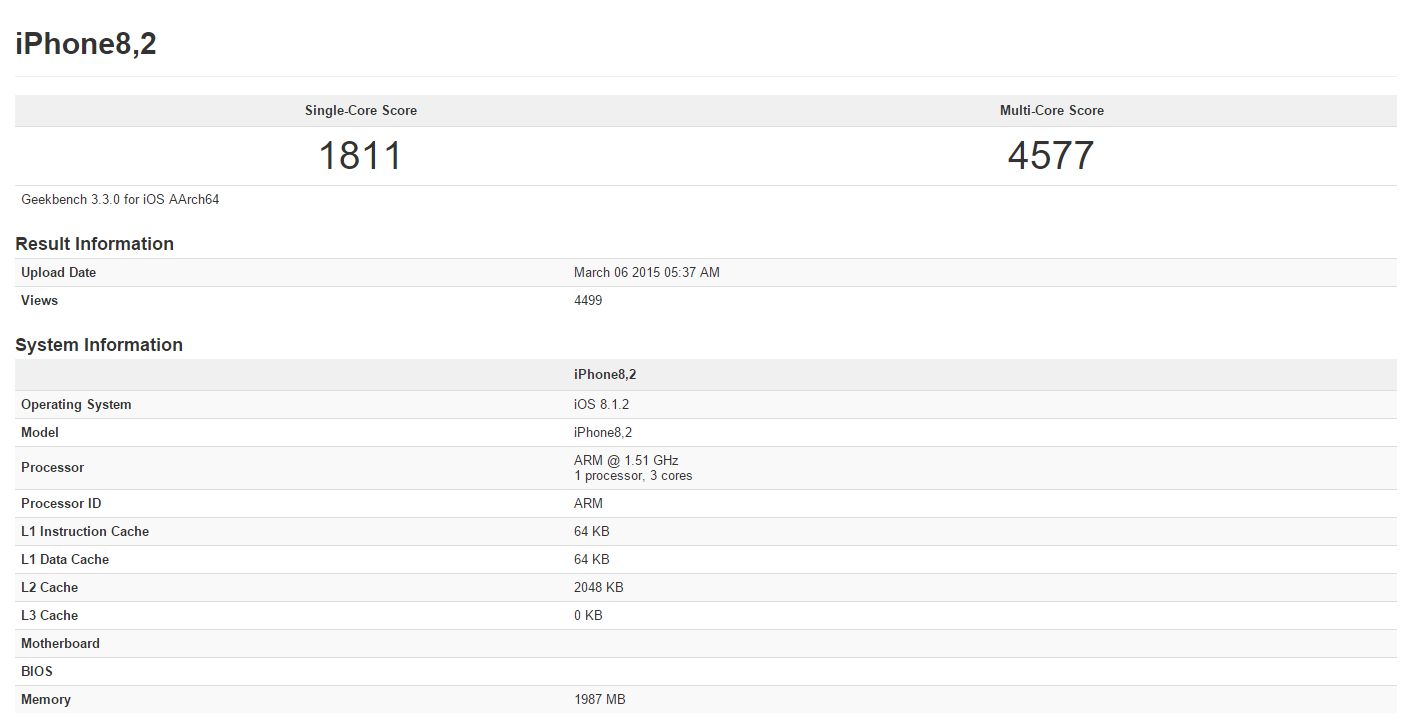The width and height of the screenshot is (1408, 728).
Task: Click L1 Data Cache value 64 KB
Action: click(x=592, y=560)
